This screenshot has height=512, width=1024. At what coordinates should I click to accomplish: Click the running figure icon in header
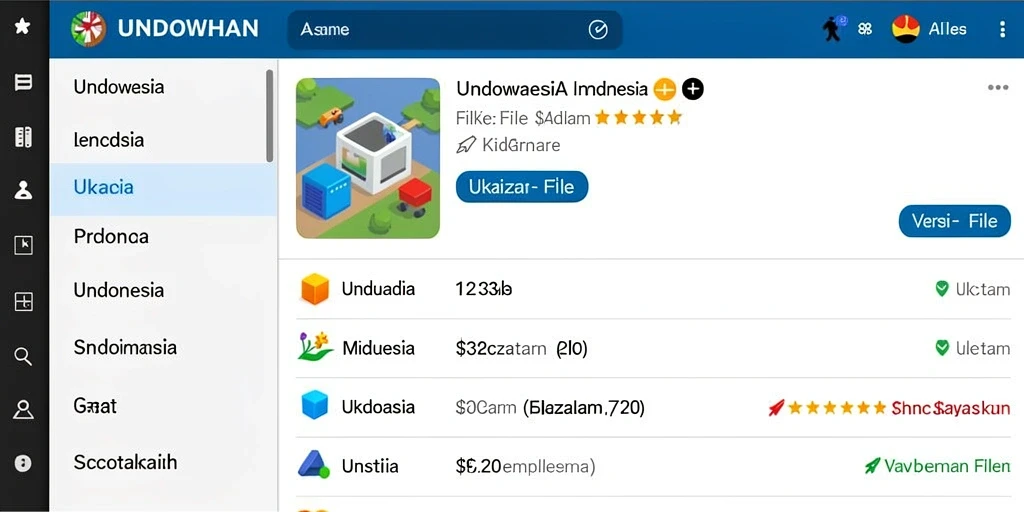click(x=834, y=29)
